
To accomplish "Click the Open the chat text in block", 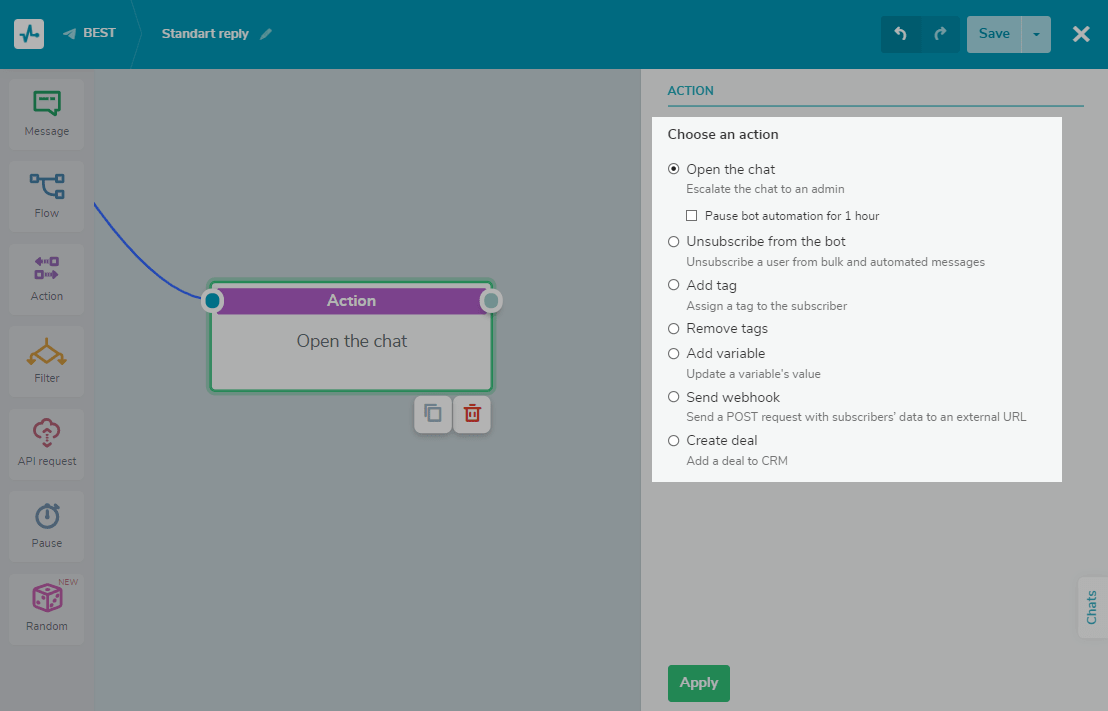I will 352,341.
